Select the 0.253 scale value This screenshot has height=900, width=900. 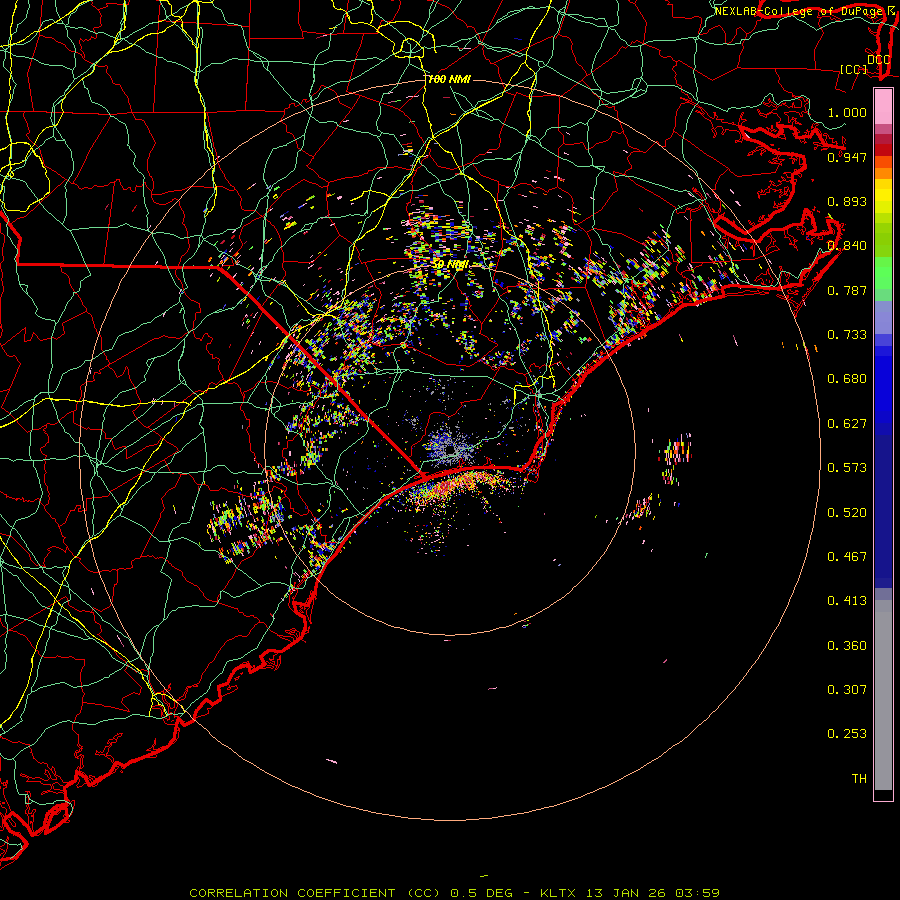coord(847,734)
